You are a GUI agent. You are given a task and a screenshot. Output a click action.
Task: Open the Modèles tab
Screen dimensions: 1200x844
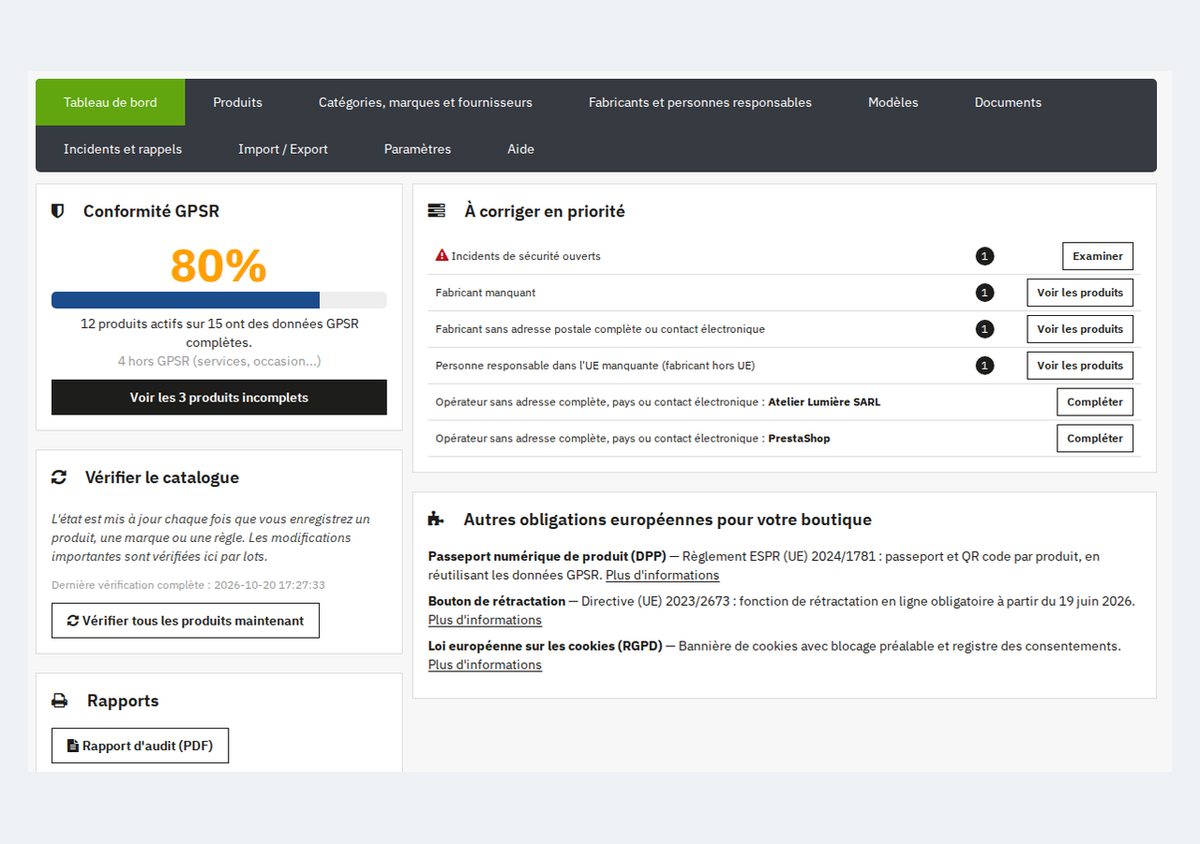(x=893, y=102)
